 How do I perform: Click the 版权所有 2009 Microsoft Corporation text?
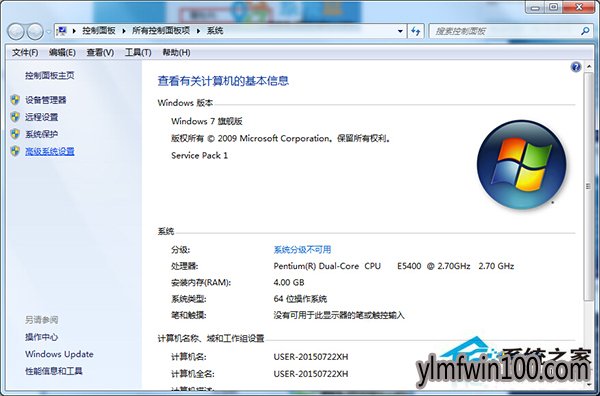(281, 138)
